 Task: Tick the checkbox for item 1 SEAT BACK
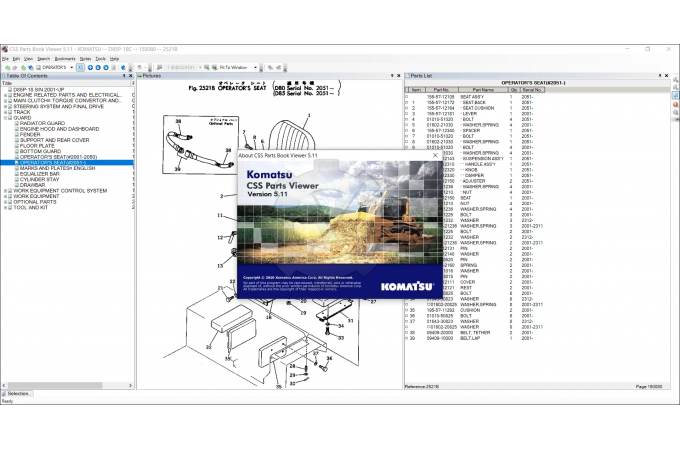[x=406, y=103]
